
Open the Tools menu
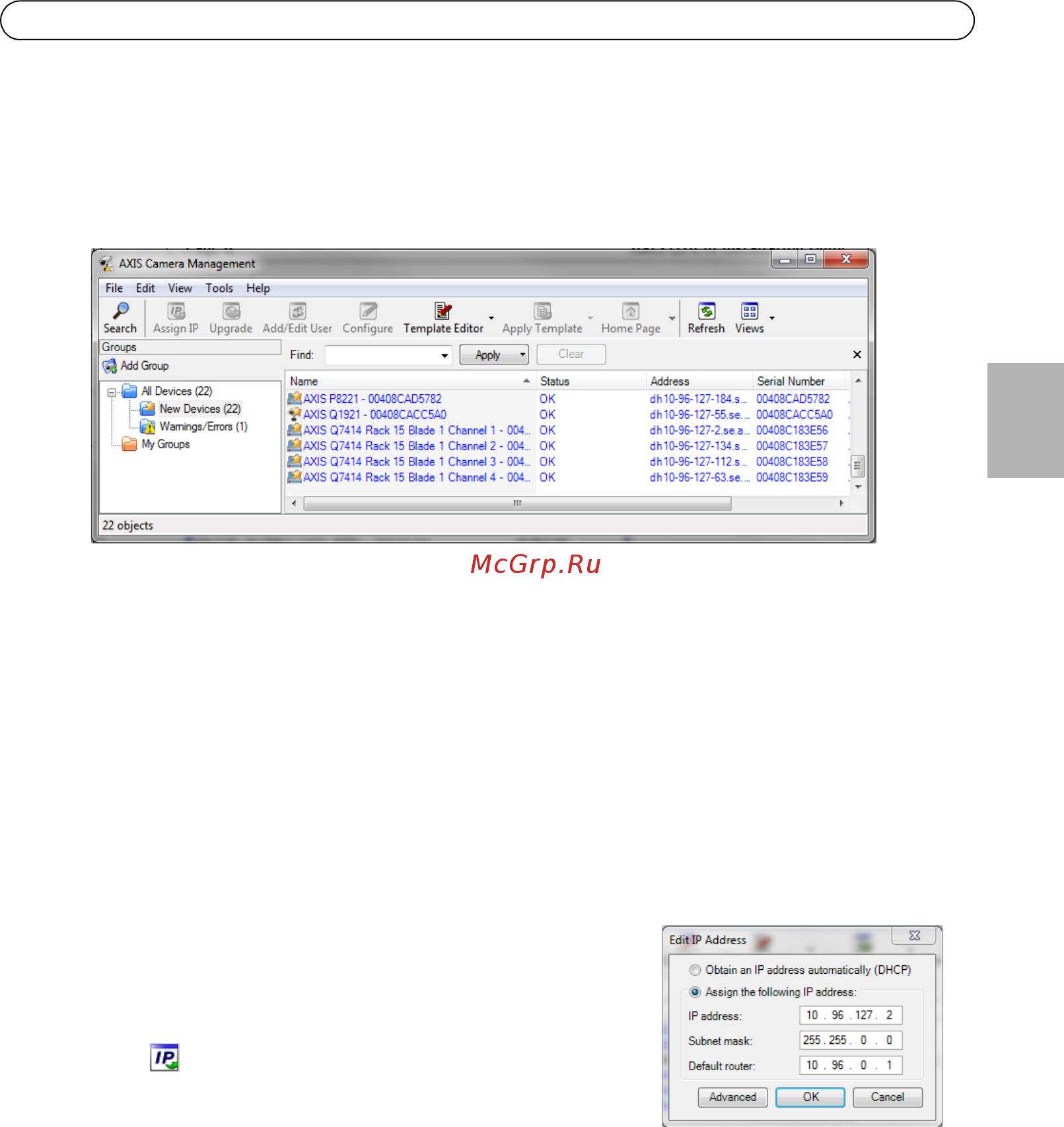click(219, 289)
